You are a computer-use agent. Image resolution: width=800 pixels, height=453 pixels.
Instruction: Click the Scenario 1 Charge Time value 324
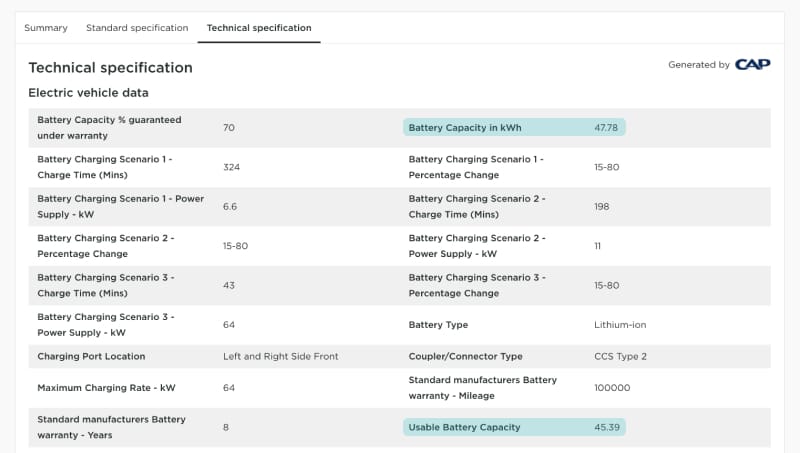[x=231, y=167]
